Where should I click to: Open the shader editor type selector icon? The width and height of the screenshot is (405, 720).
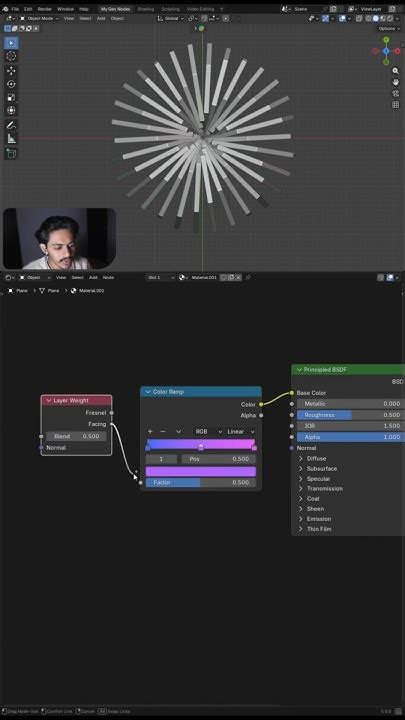click(9, 277)
